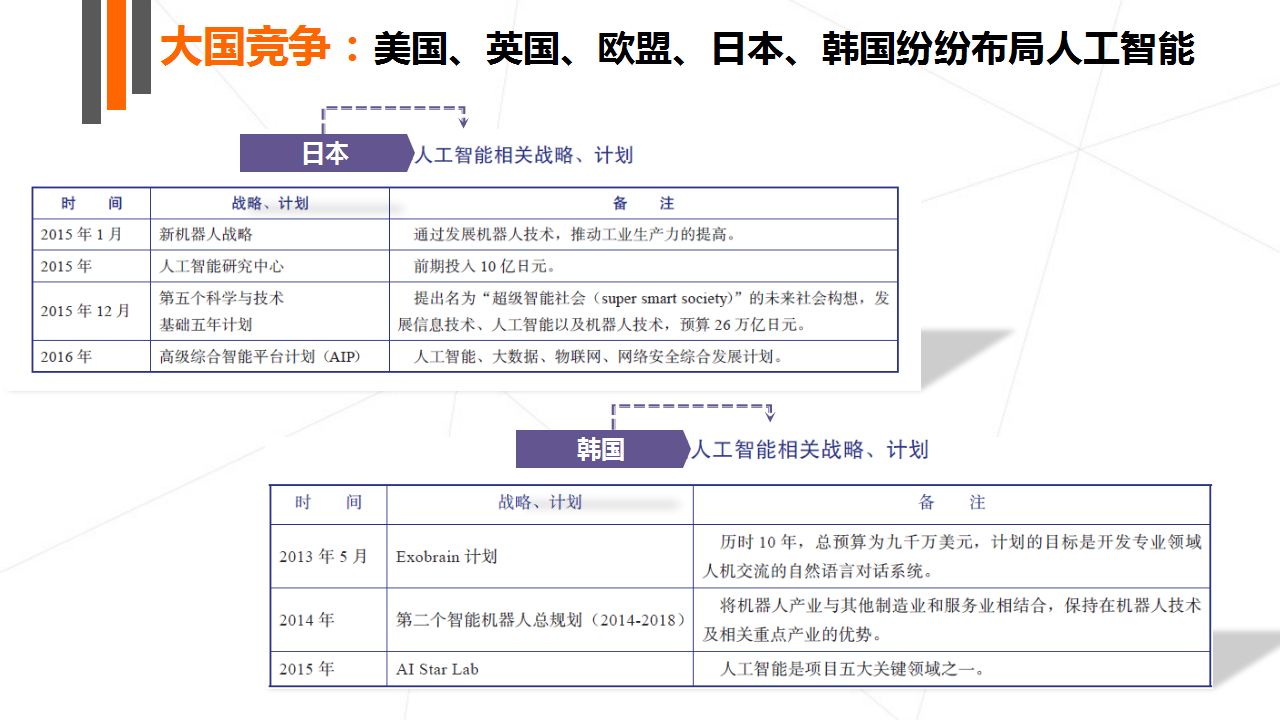Click the slide title 大国竞争
The height and width of the screenshot is (720, 1280).
tap(245, 47)
